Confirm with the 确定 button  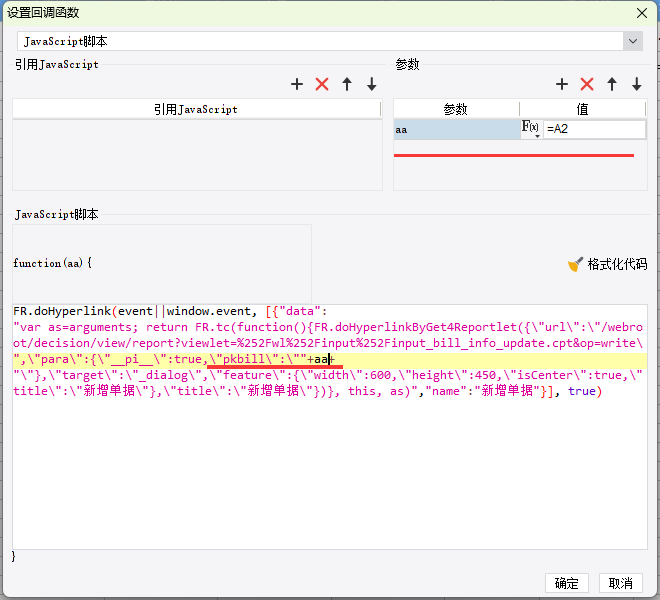point(567,583)
